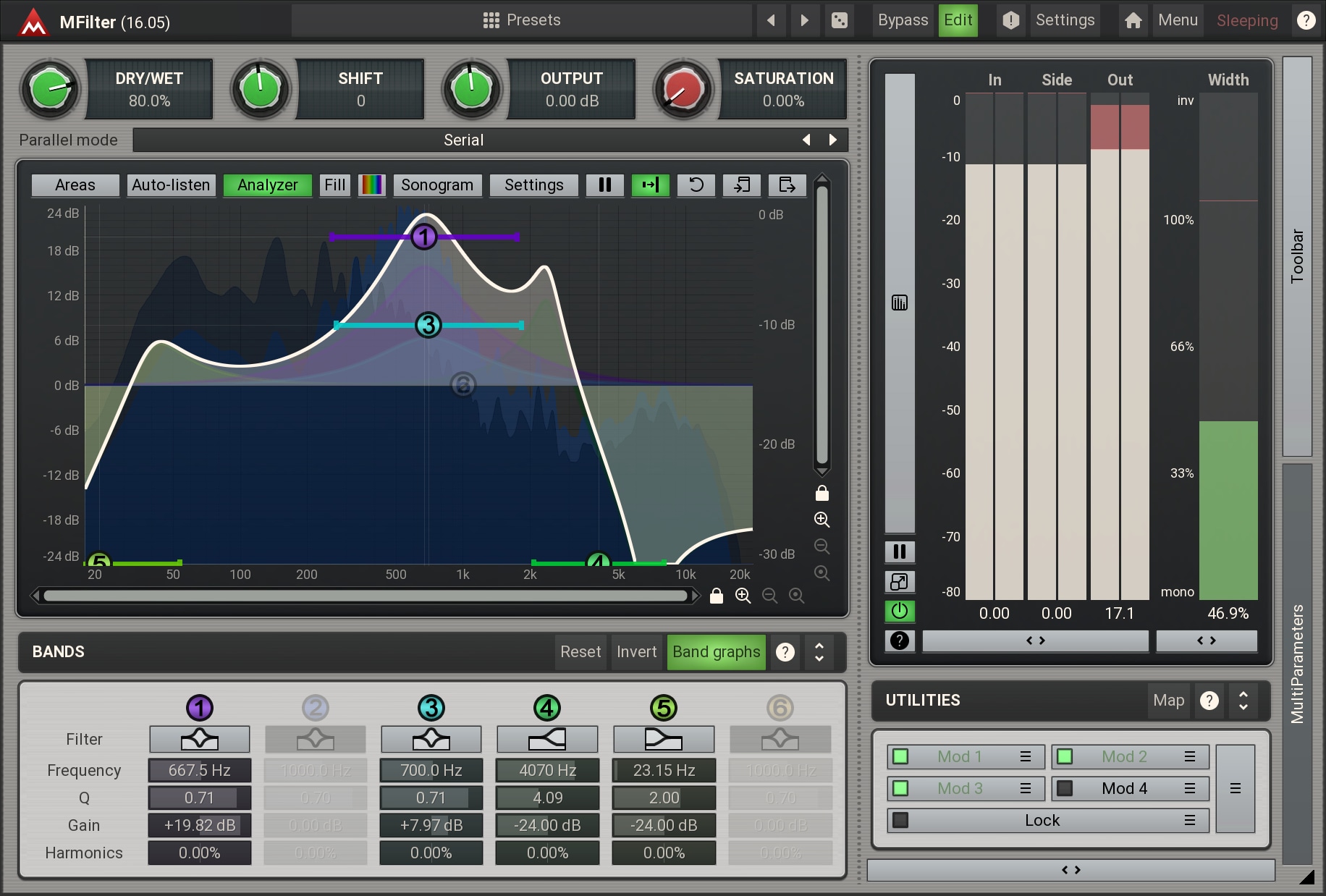Toggle Edit mode
1326x896 pixels.
tap(958, 20)
